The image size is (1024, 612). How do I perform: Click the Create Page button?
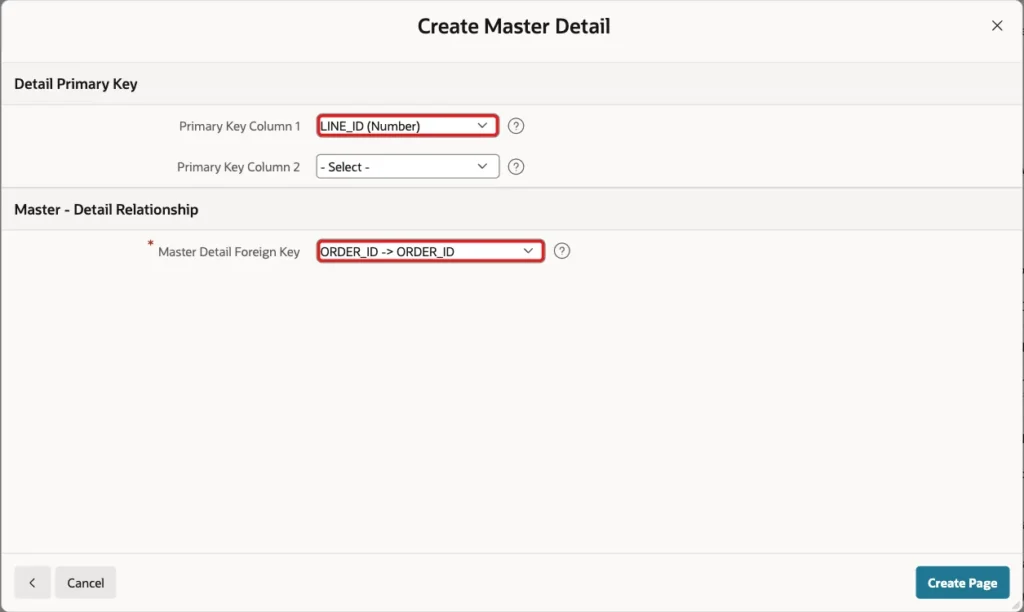pos(962,583)
